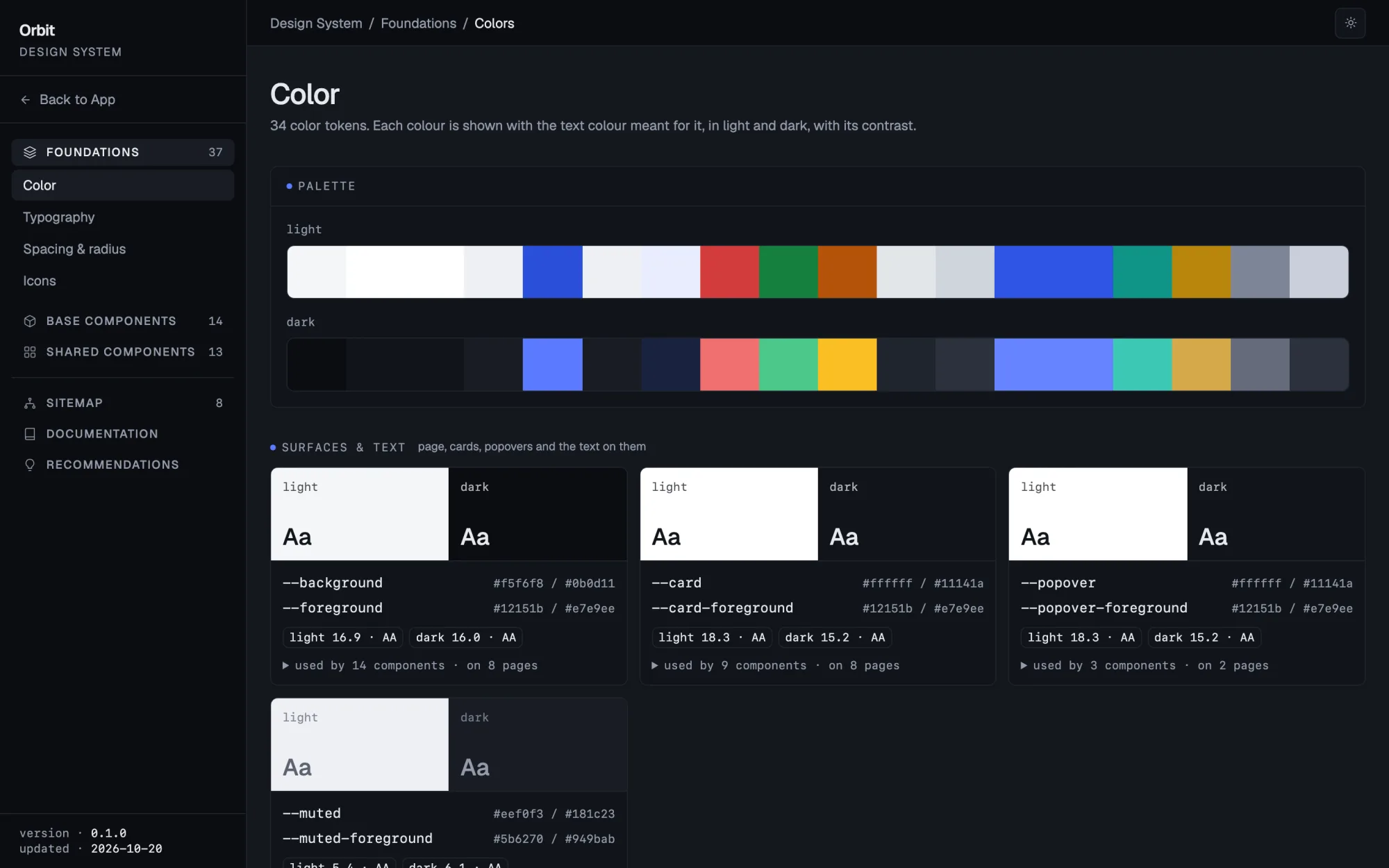Click the '#eef0f3 / #181c23' hex value
This screenshot has height=868, width=1389.
(x=554, y=814)
